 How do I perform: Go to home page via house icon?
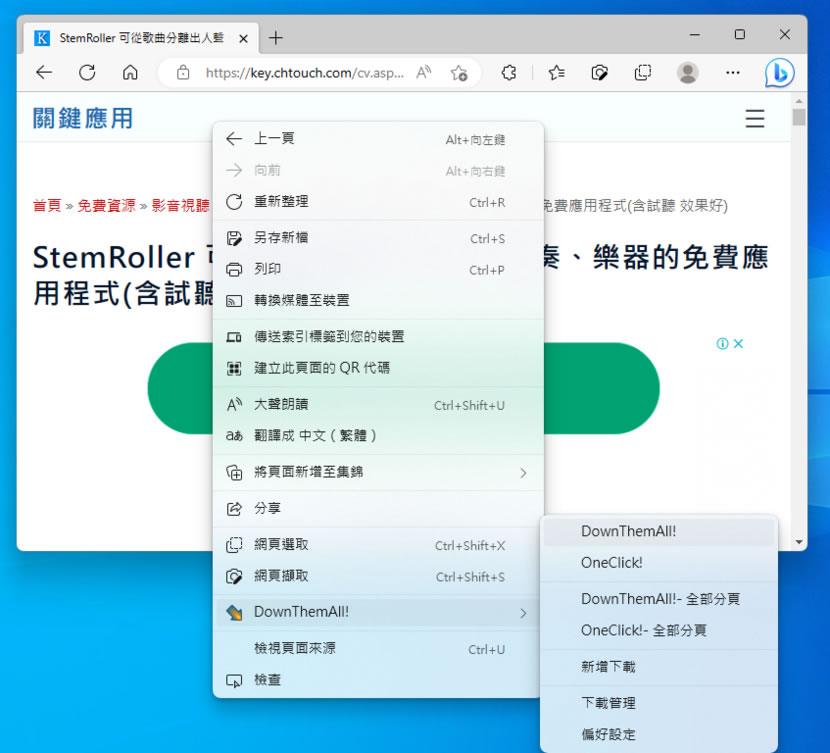(x=130, y=72)
